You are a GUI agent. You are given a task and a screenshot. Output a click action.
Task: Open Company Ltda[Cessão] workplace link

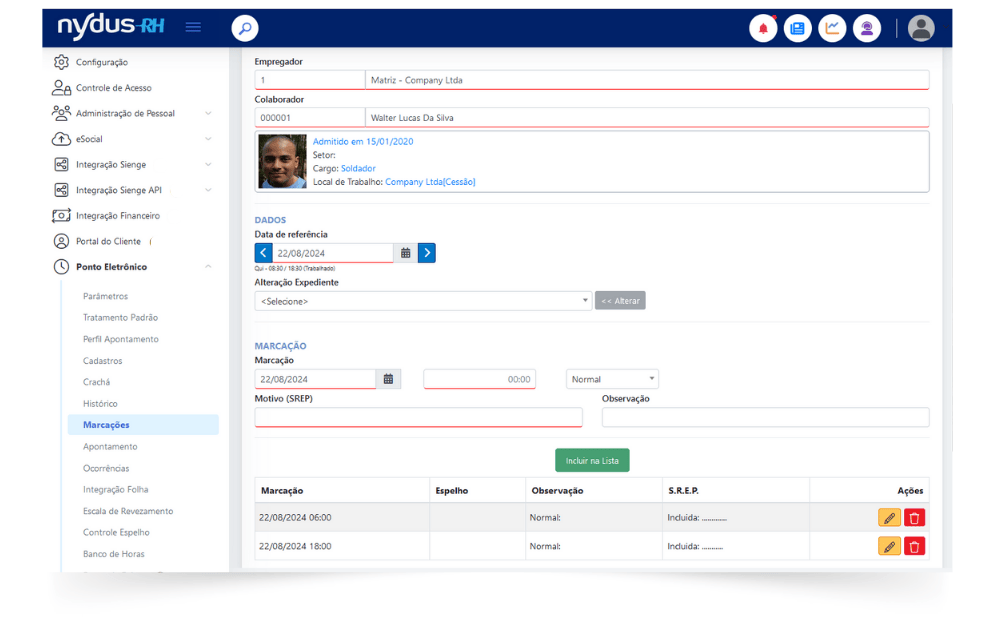[x=430, y=182]
